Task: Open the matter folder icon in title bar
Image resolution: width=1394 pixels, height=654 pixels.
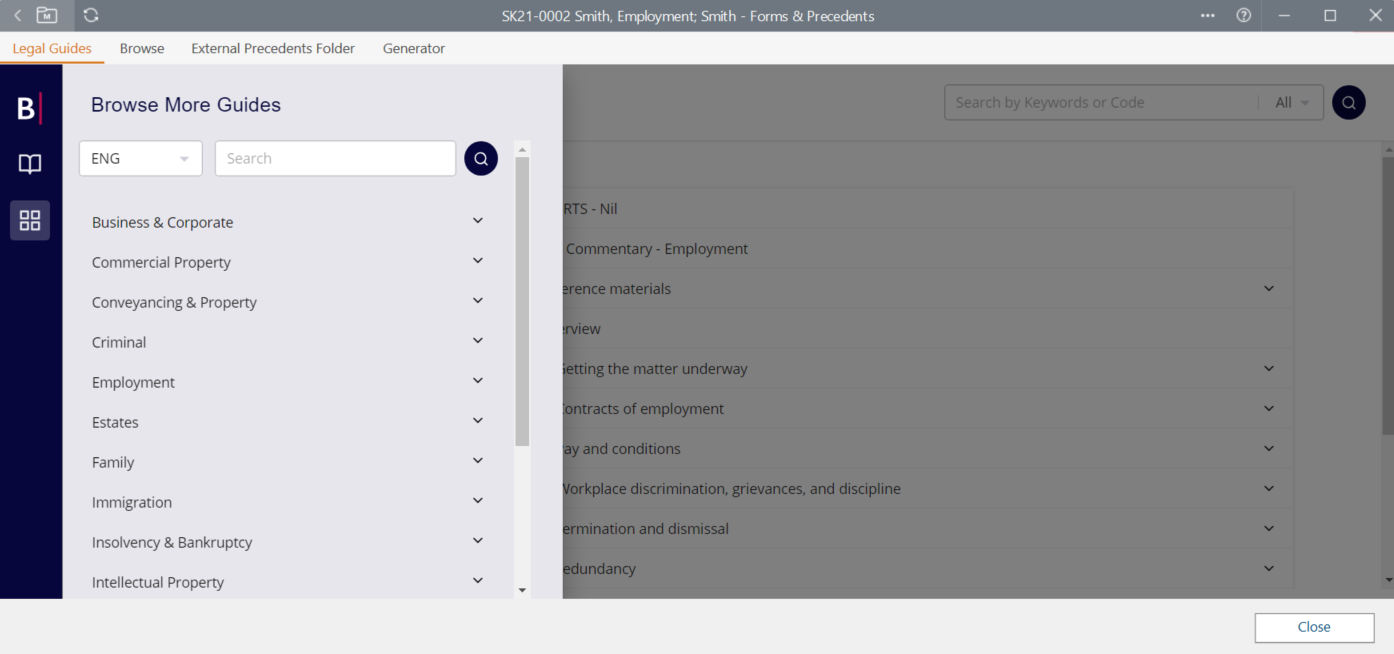Action: pyautogui.click(x=47, y=15)
